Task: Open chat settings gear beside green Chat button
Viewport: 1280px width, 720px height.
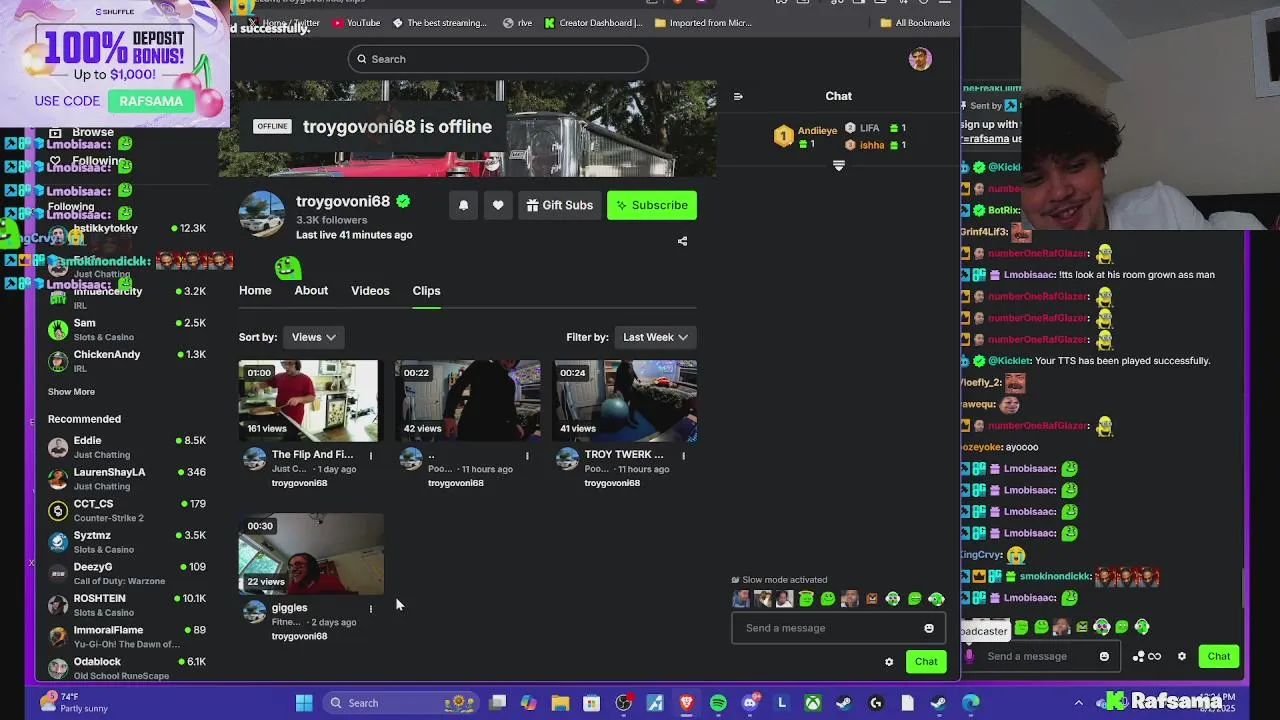Action: pos(889,661)
